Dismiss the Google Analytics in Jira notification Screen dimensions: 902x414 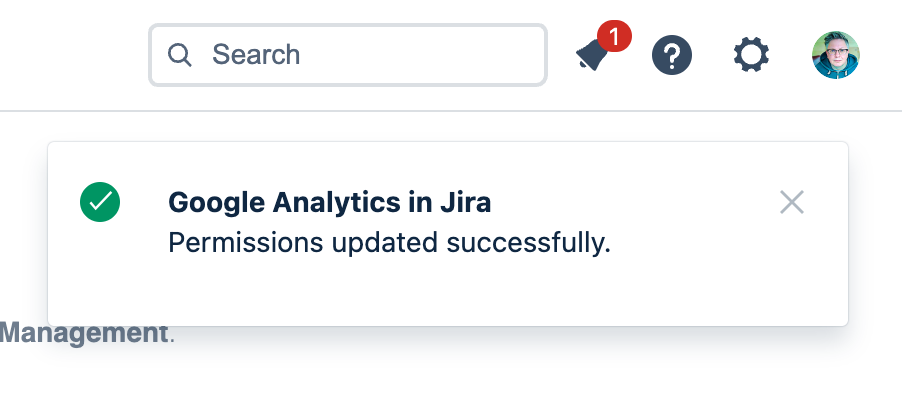click(792, 203)
